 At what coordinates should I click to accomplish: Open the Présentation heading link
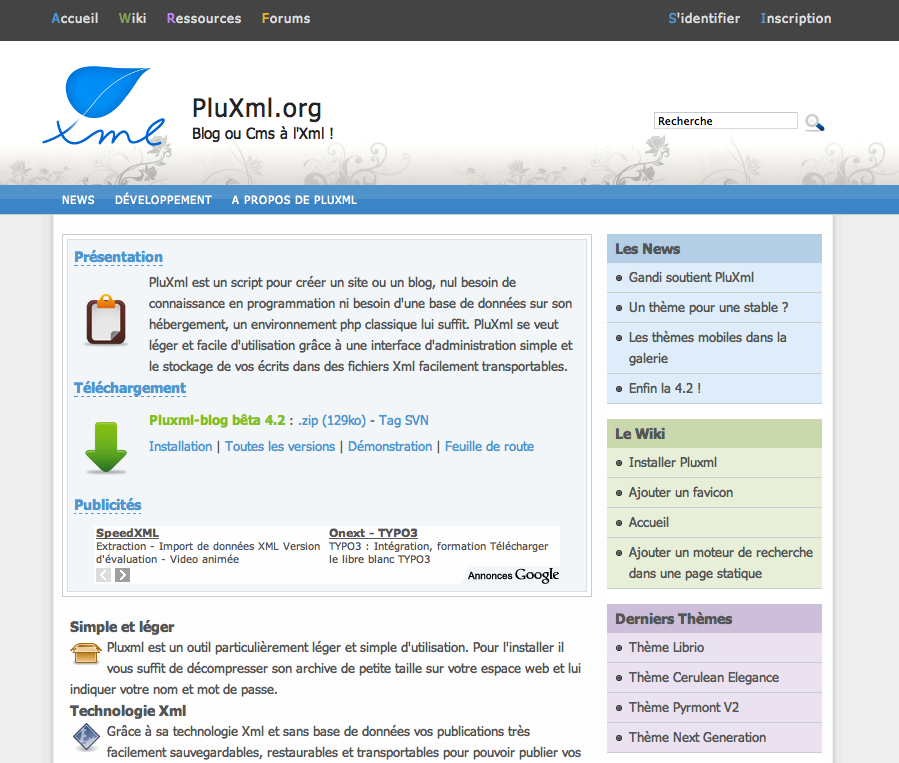pyautogui.click(x=119, y=257)
